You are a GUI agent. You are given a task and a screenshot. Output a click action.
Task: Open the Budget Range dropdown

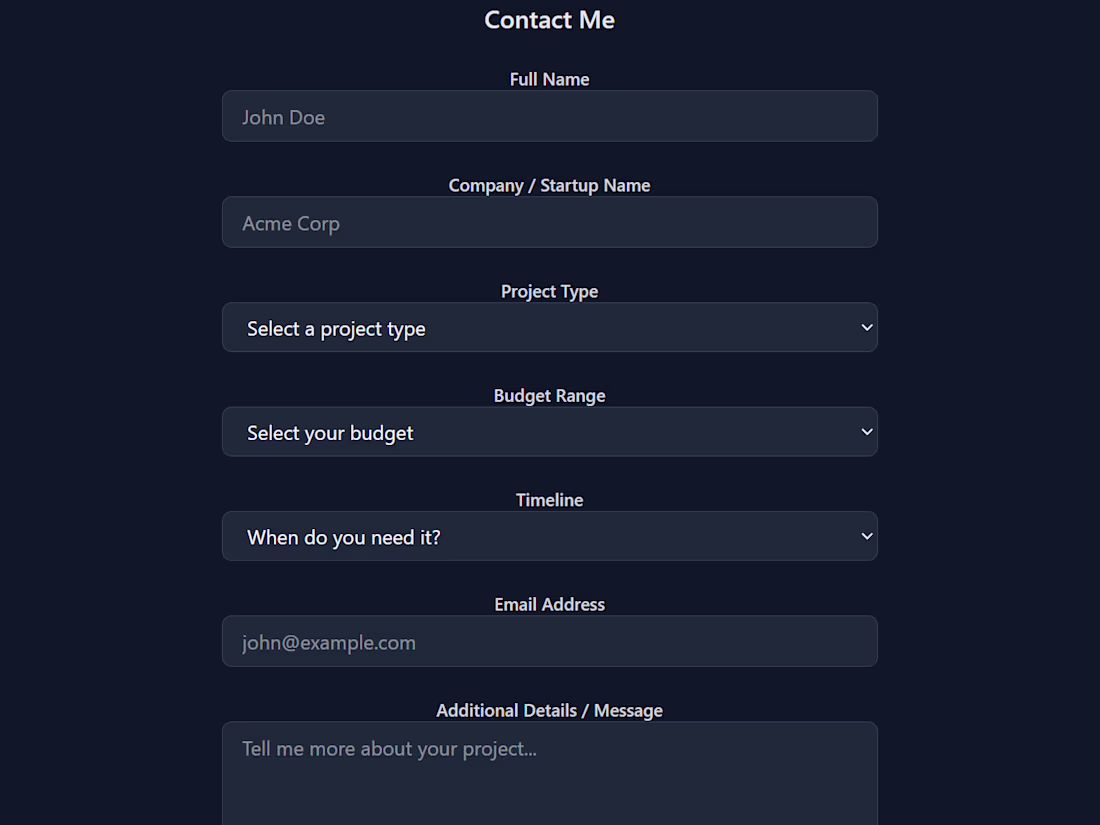550,431
